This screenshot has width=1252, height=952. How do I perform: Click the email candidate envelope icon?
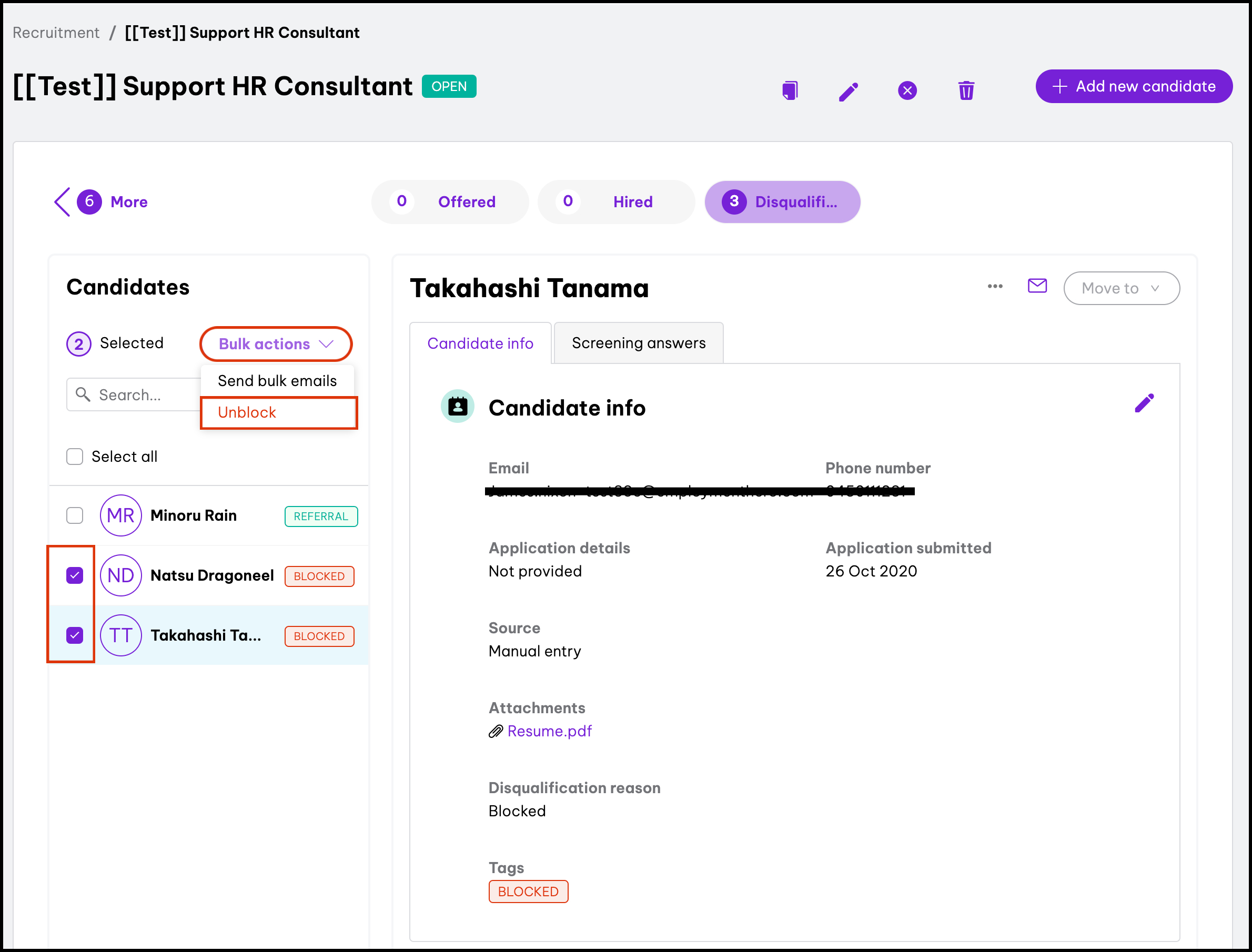coord(1037,286)
